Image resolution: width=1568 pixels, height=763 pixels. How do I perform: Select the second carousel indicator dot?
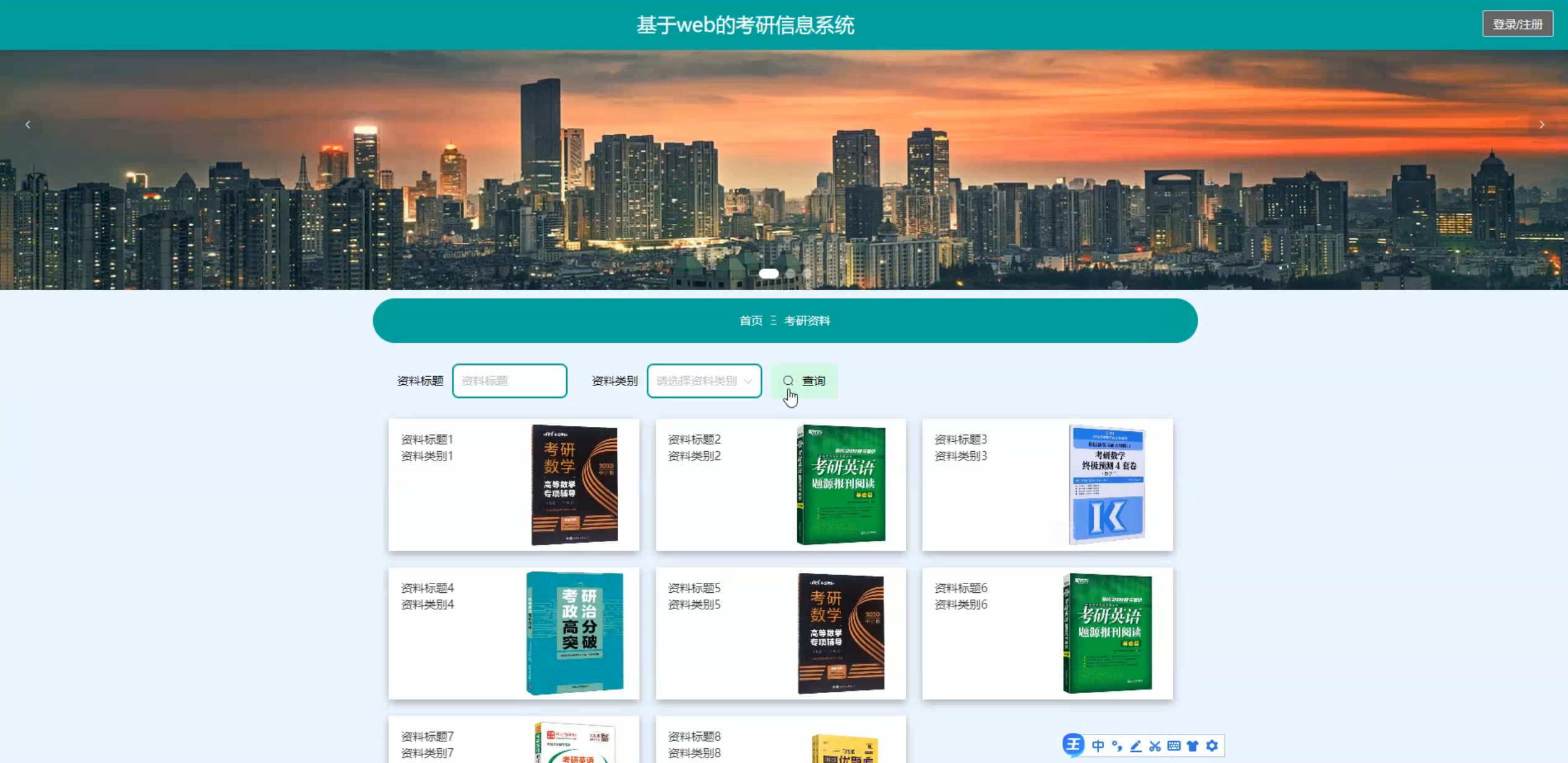790,273
